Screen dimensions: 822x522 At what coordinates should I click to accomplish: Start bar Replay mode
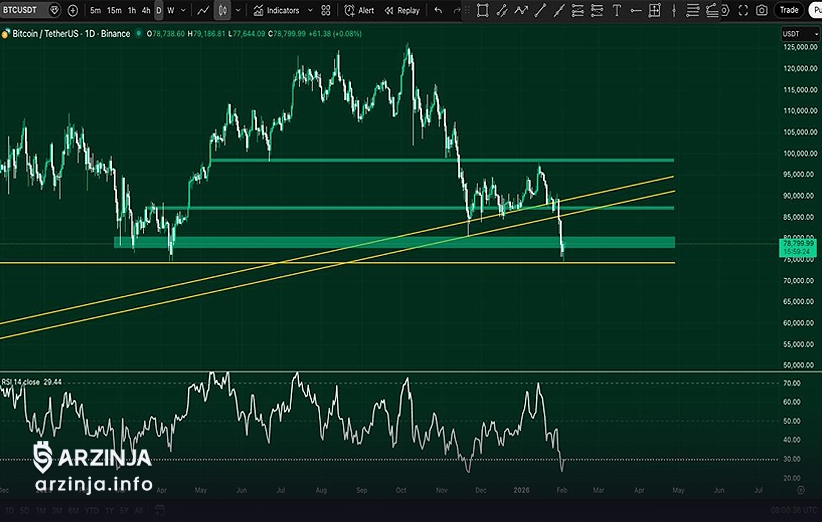[x=402, y=10]
